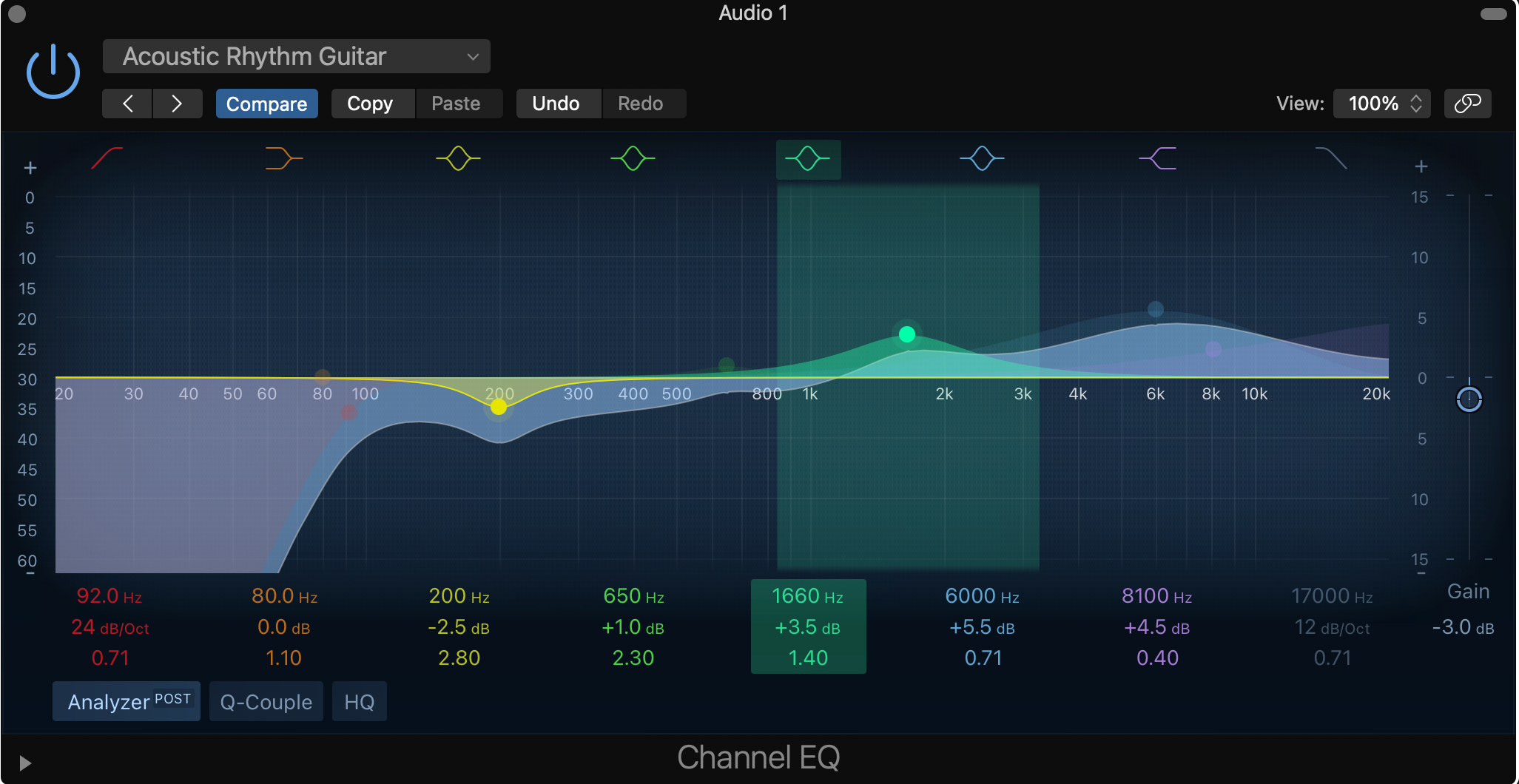Select the yellow peak band icon

pos(457,158)
